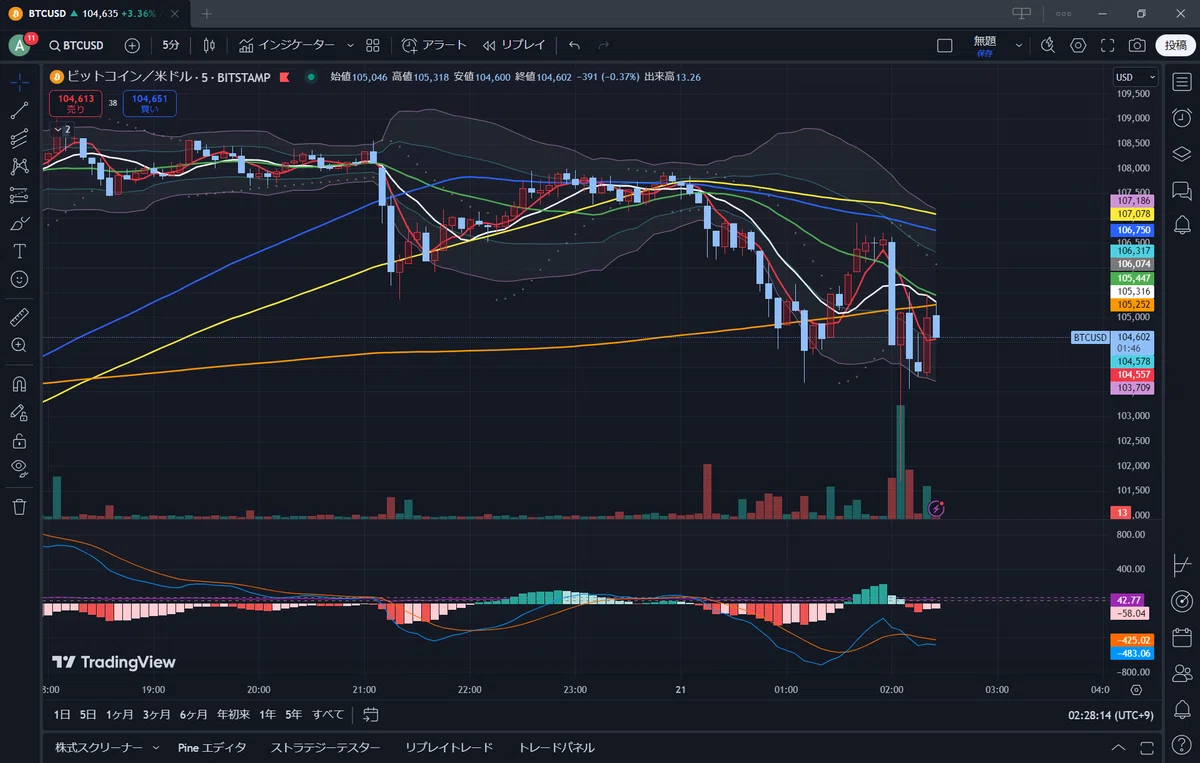1200x763 pixels.
Task: Toggle lock all drawing tools
Action: (19, 440)
